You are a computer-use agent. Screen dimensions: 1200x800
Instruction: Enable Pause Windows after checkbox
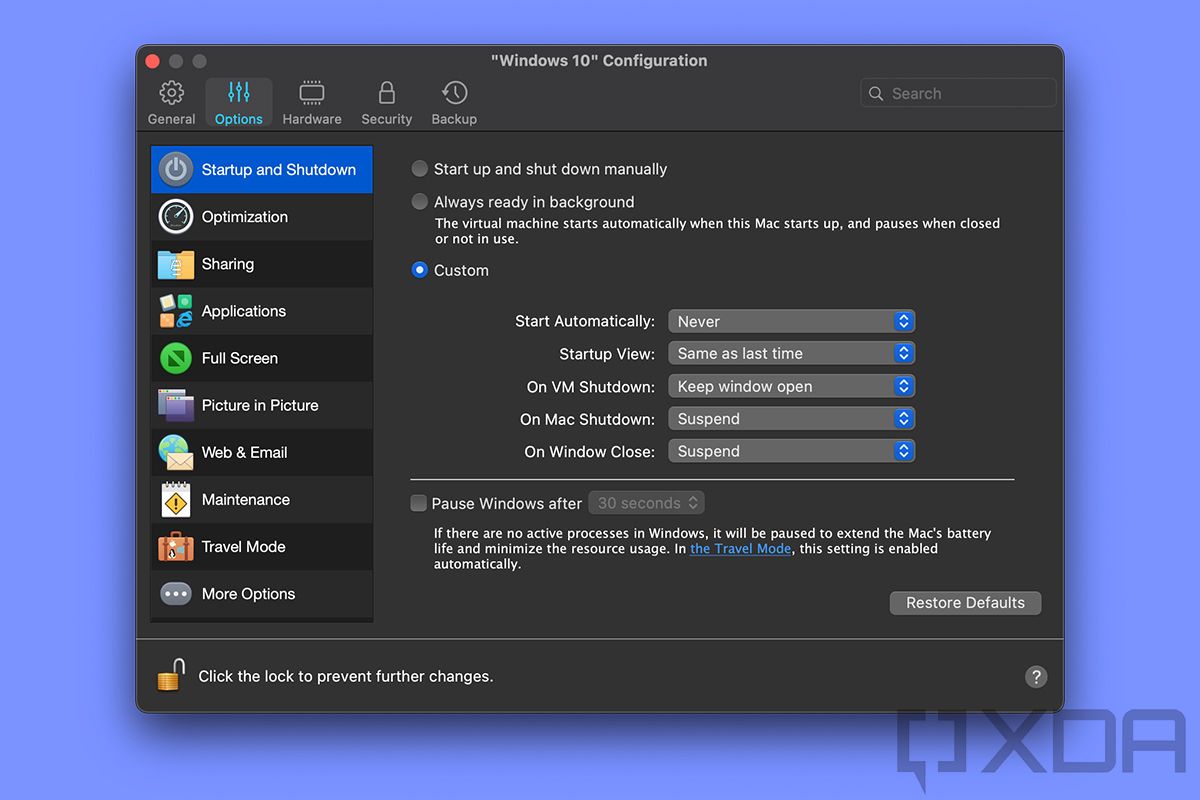pos(418,503)
